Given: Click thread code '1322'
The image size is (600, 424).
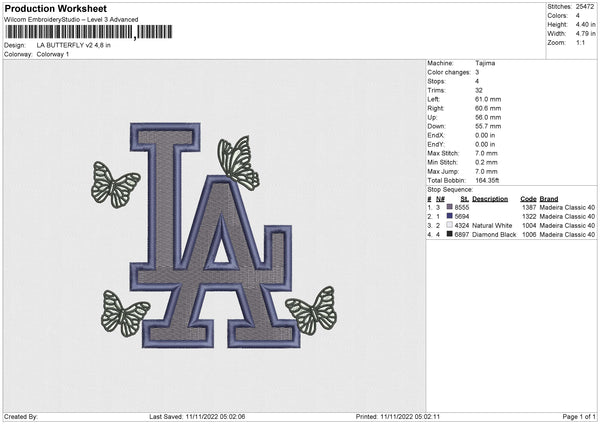Looking at the screenshot, I should click(x=529, y=217).
